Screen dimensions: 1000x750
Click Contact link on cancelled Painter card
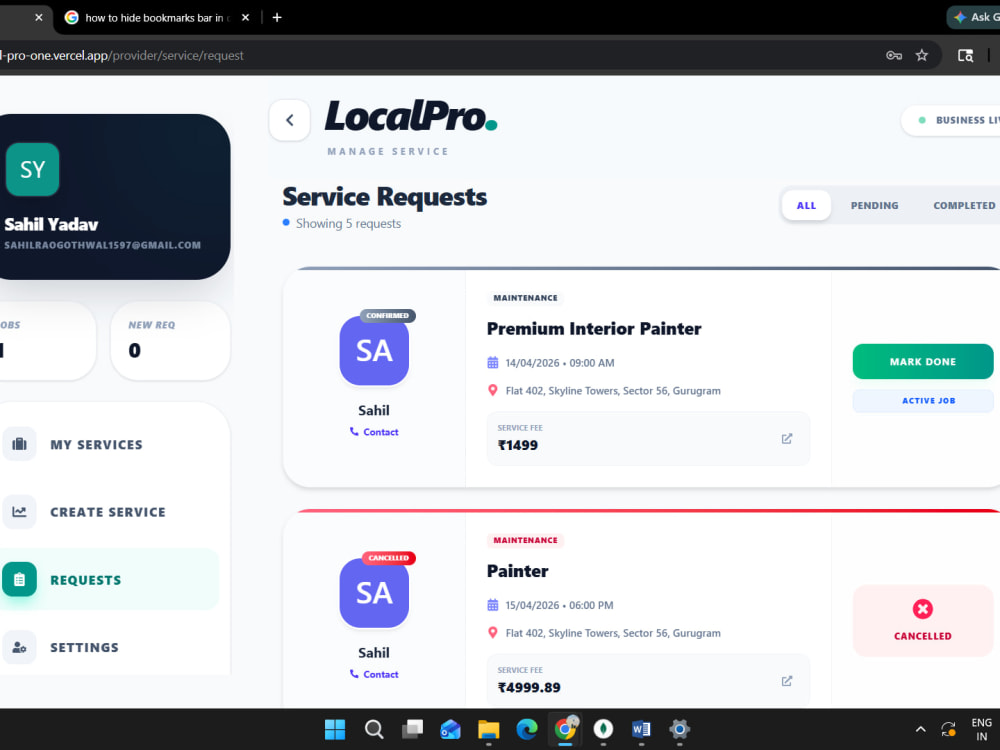pos(374,674)
